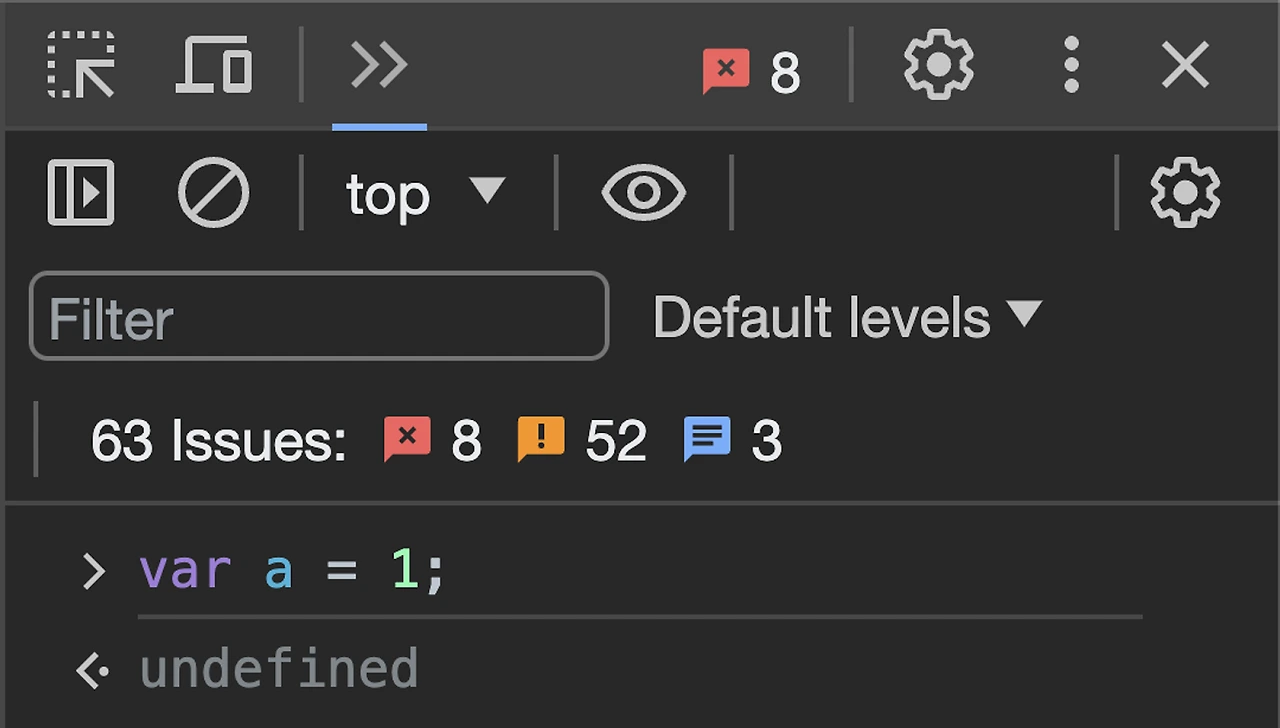Image resolution: width=1280 pixels, height=728 pixels.
Task: Open the top JavaScript context dropdown
Action: 425,193
